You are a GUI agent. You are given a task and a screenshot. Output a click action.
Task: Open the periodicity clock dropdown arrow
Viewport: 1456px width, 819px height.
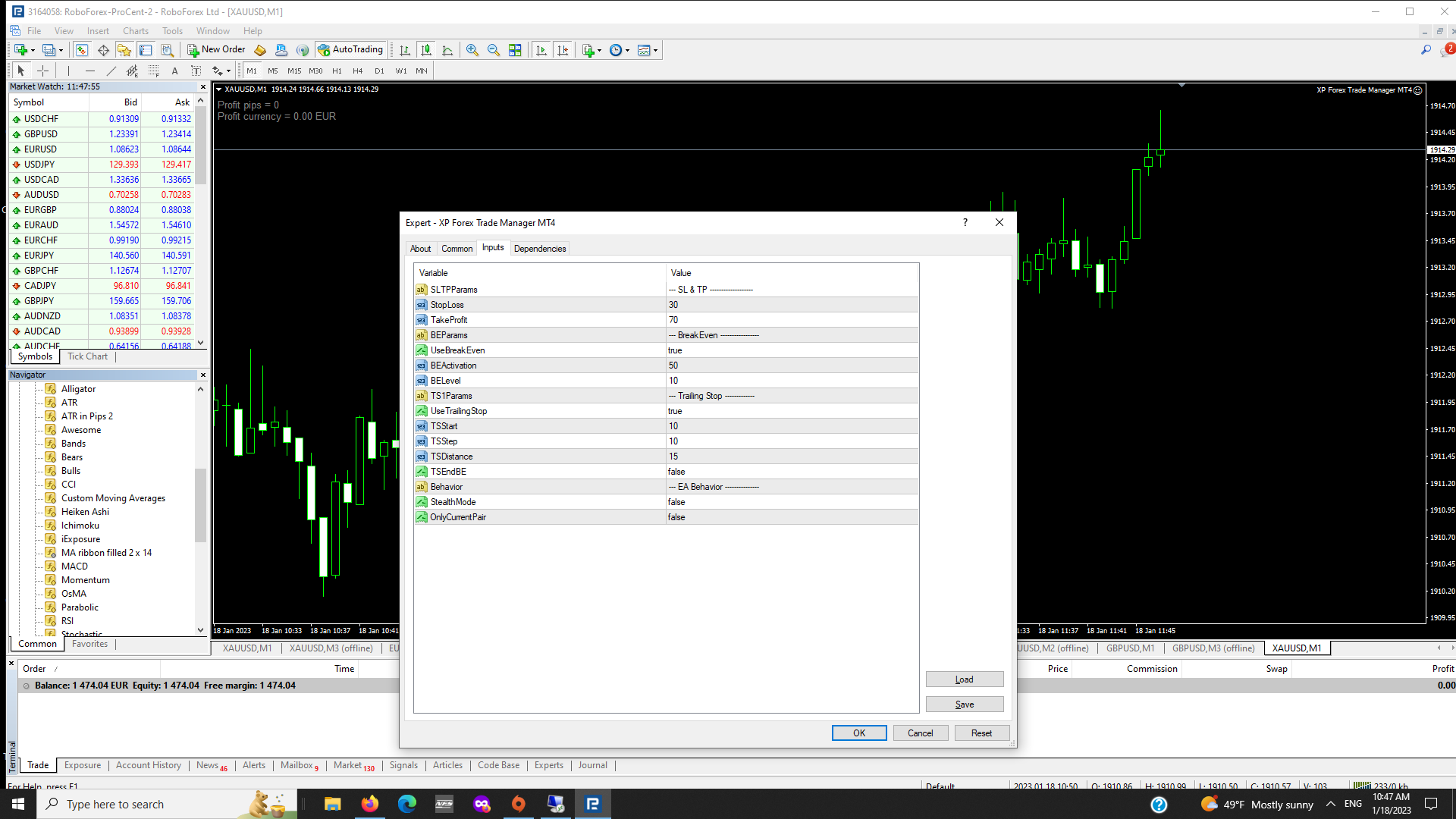click(x=628, y=50)
